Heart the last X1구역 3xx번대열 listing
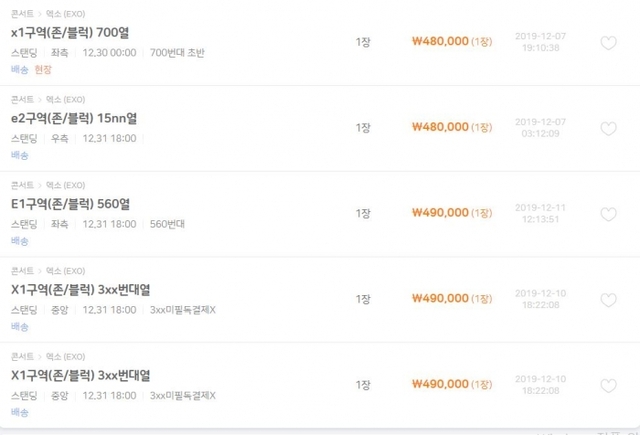The image size is (640, 435). (608, 386)
